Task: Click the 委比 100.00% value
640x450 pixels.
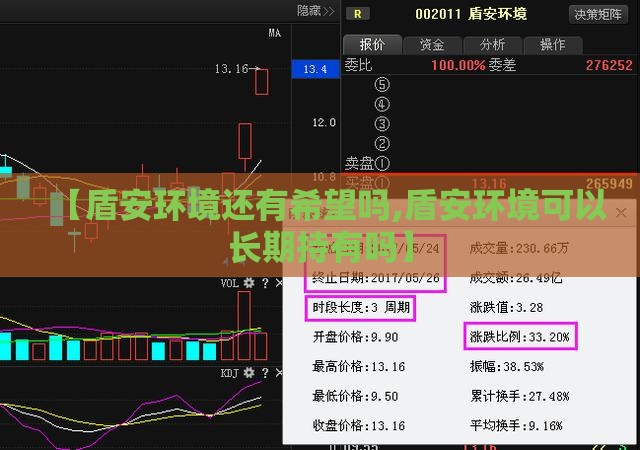Action: click(x=458, y=65)
